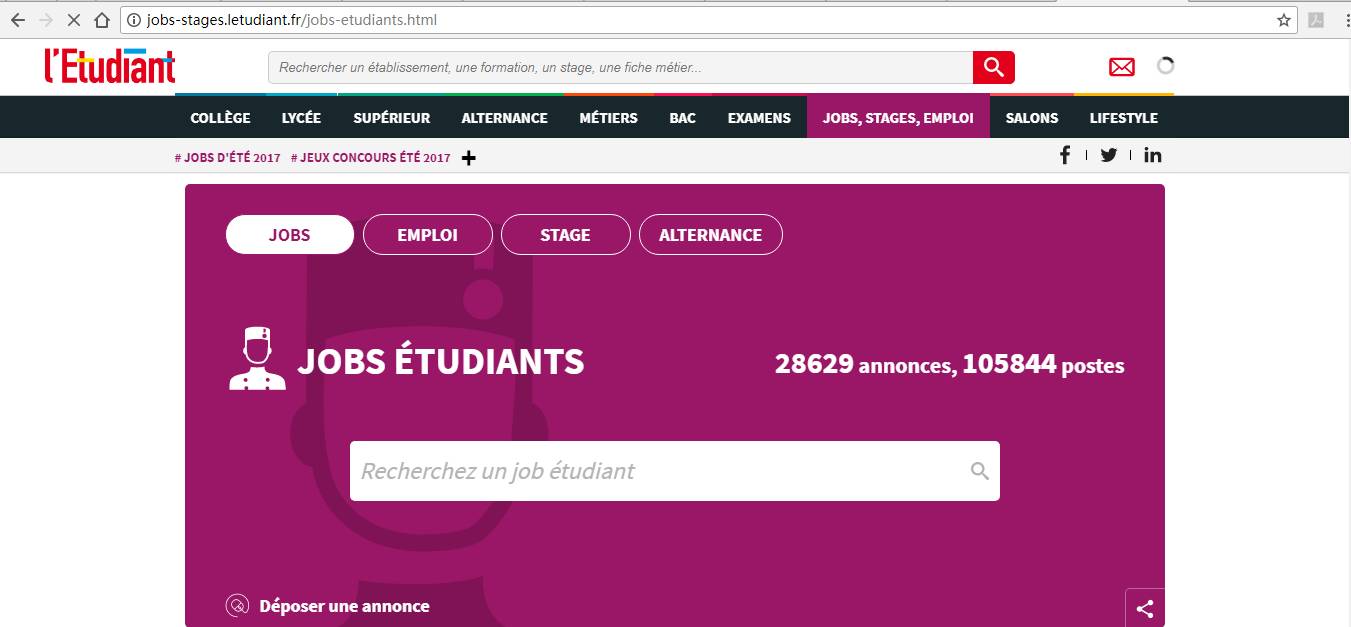Click the l'Etudiant logo
The height and width of the screenshot is (627, 1351).
coord(110,66)
